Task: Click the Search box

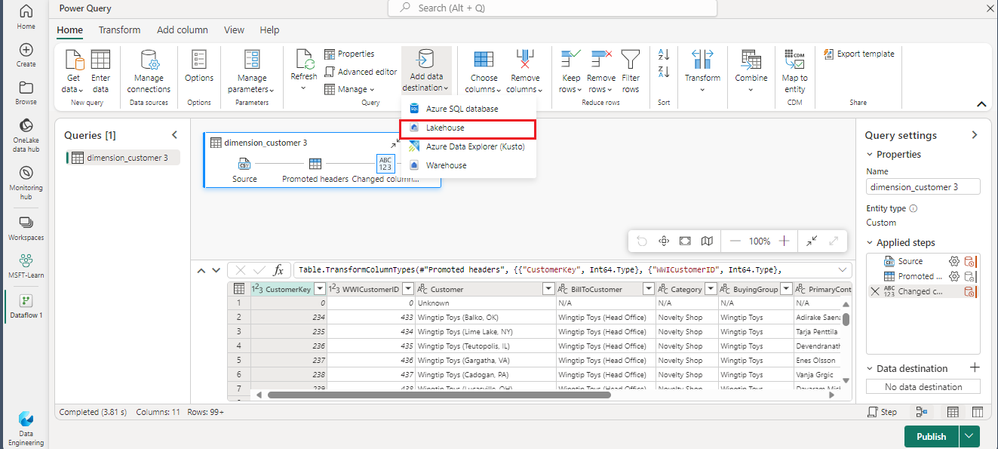Action: (552, 8)
